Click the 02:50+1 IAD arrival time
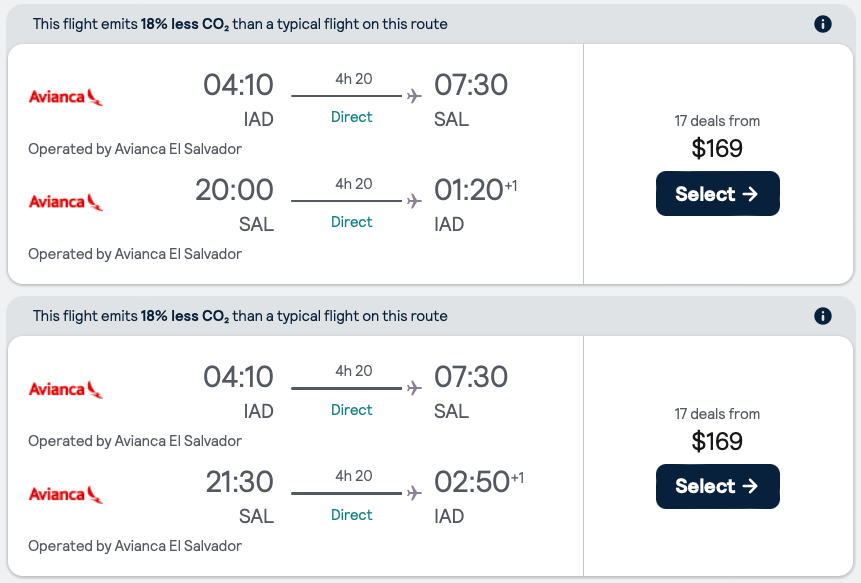861x583 pixels. (472, 482)
